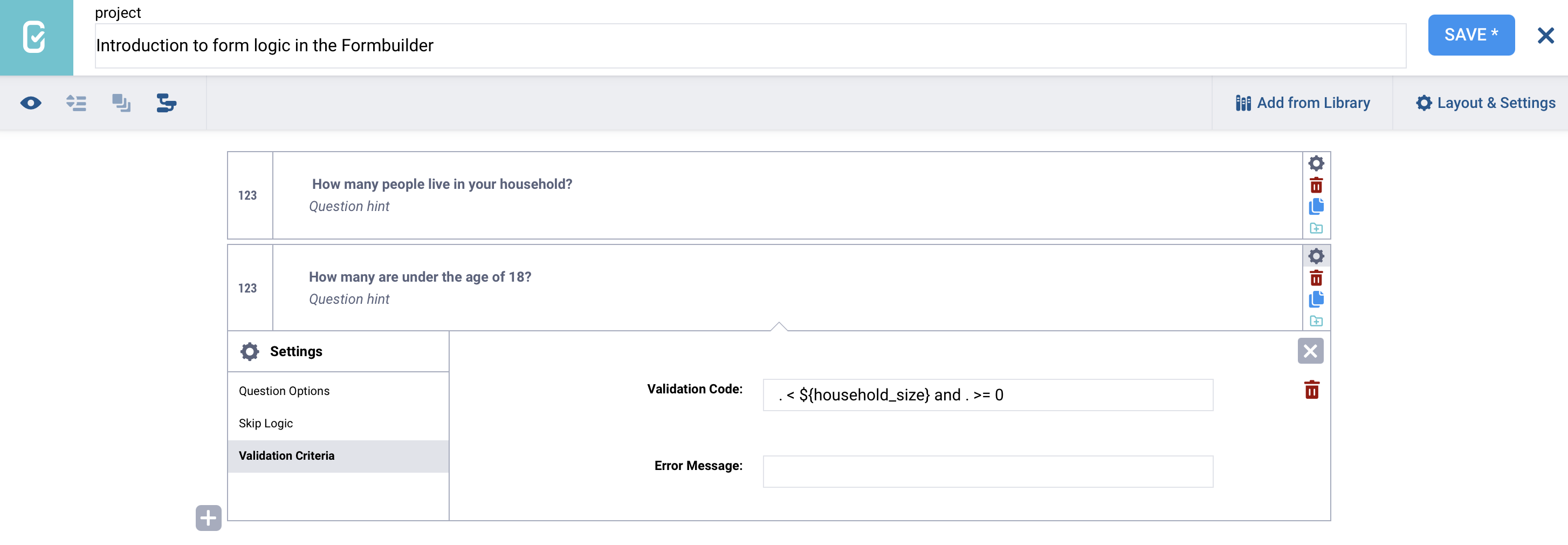Open the insert cascading select icon
This screenshot has width=1568, height=545.
pos(166,103)
